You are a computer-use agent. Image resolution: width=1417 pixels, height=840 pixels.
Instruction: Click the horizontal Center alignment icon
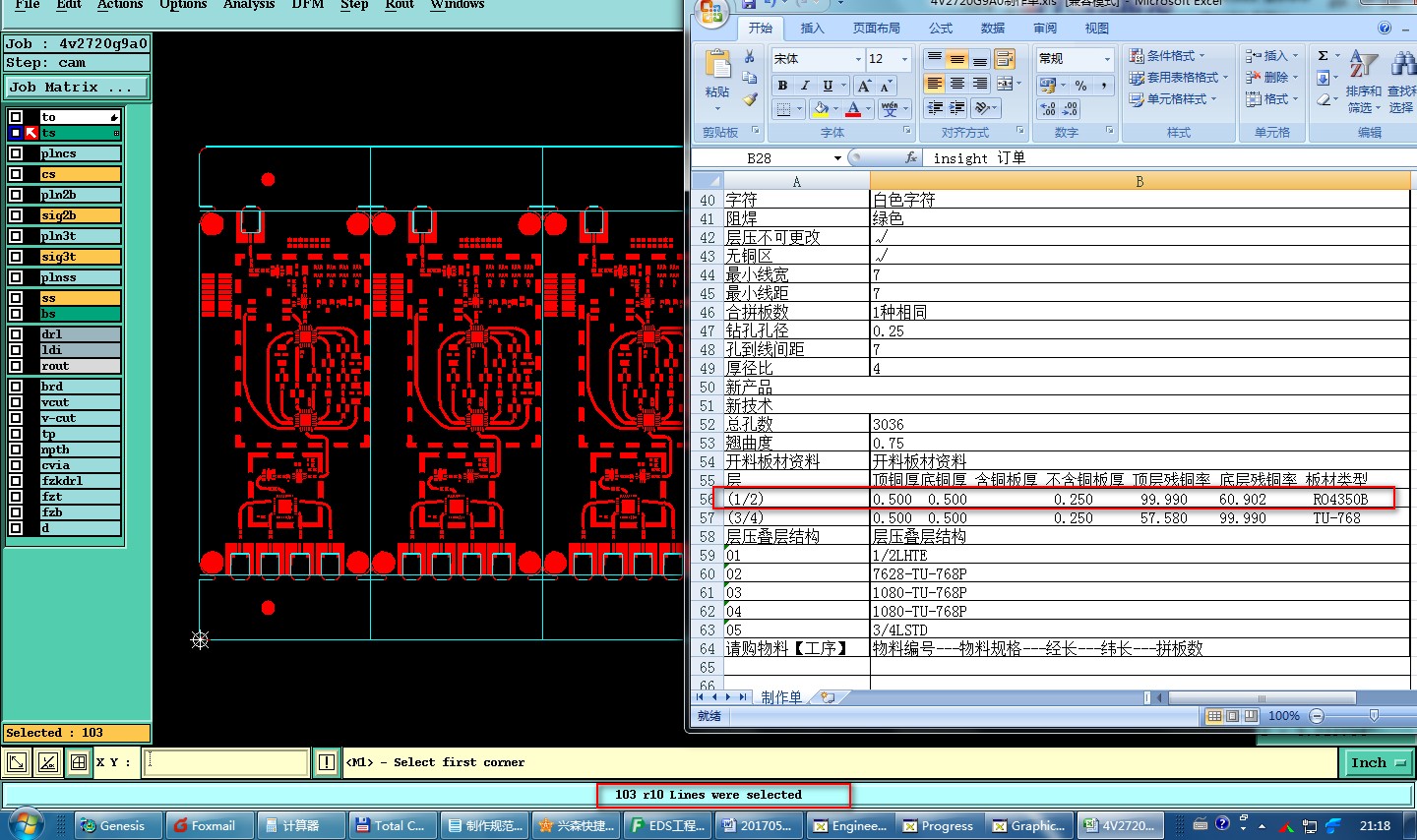(956, 84)
